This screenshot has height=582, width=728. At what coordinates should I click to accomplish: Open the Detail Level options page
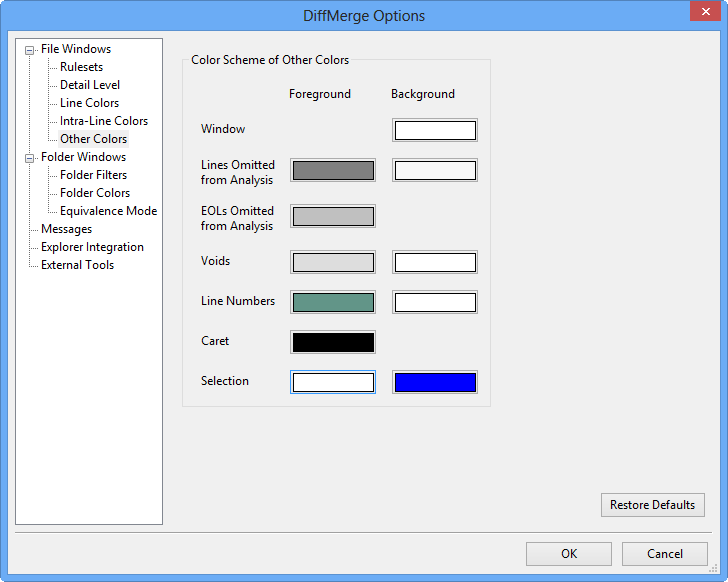pyautogui.click(x=90, y=85)
